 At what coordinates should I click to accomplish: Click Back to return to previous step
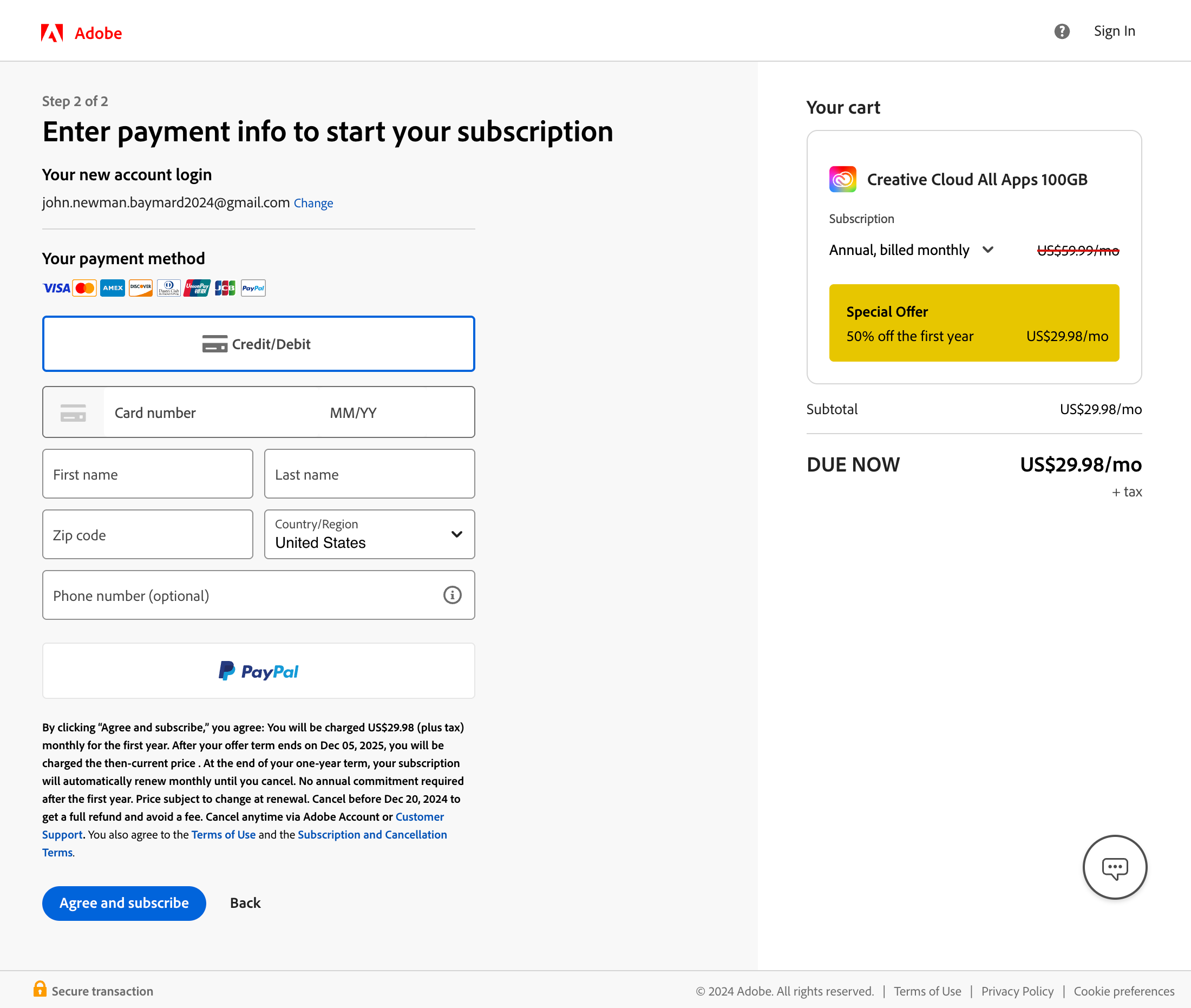[245, 903]
